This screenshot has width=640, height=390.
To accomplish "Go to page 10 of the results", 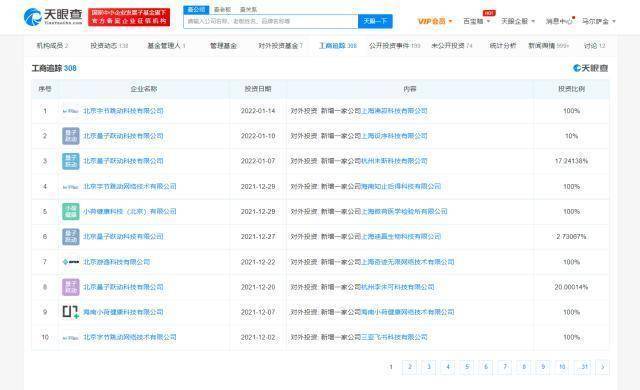I will pos(562,367).
